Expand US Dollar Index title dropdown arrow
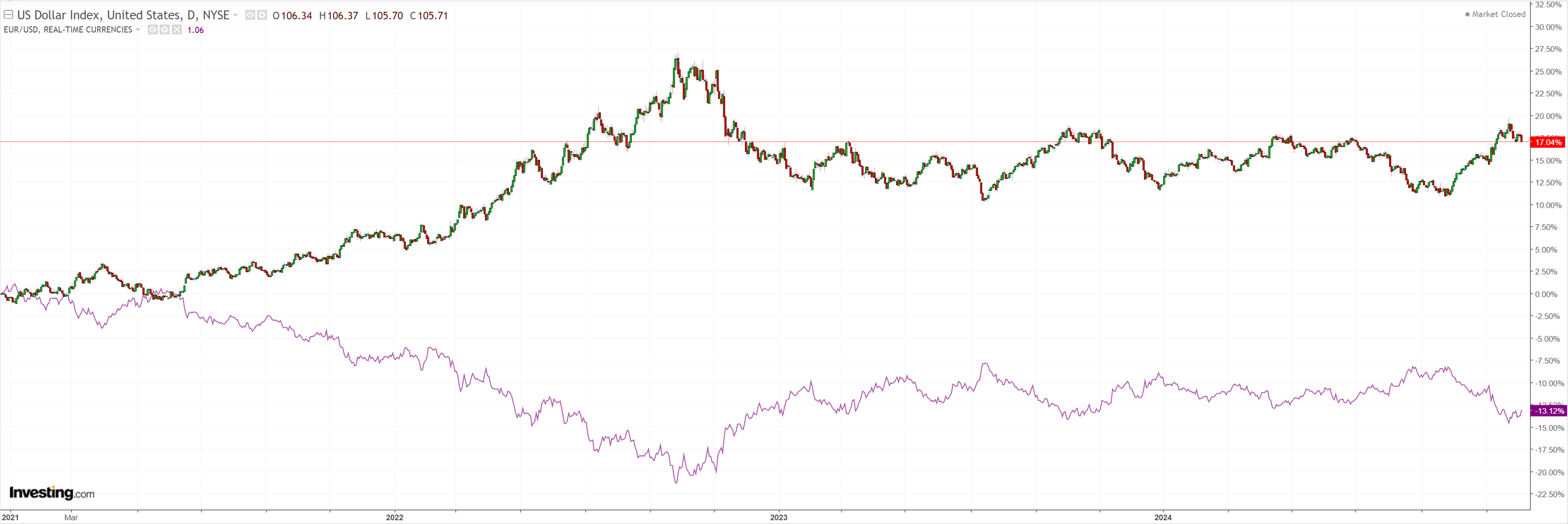1568x524 pixels. (235, 15)
